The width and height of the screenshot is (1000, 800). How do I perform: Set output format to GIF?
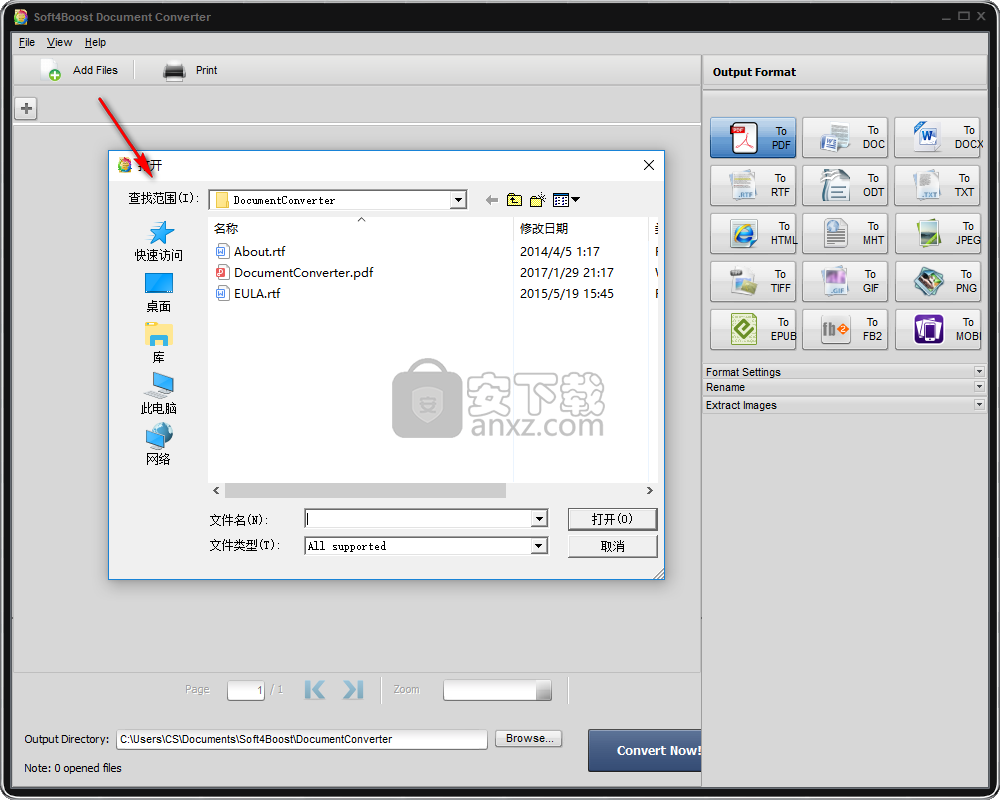click(844, 281)
